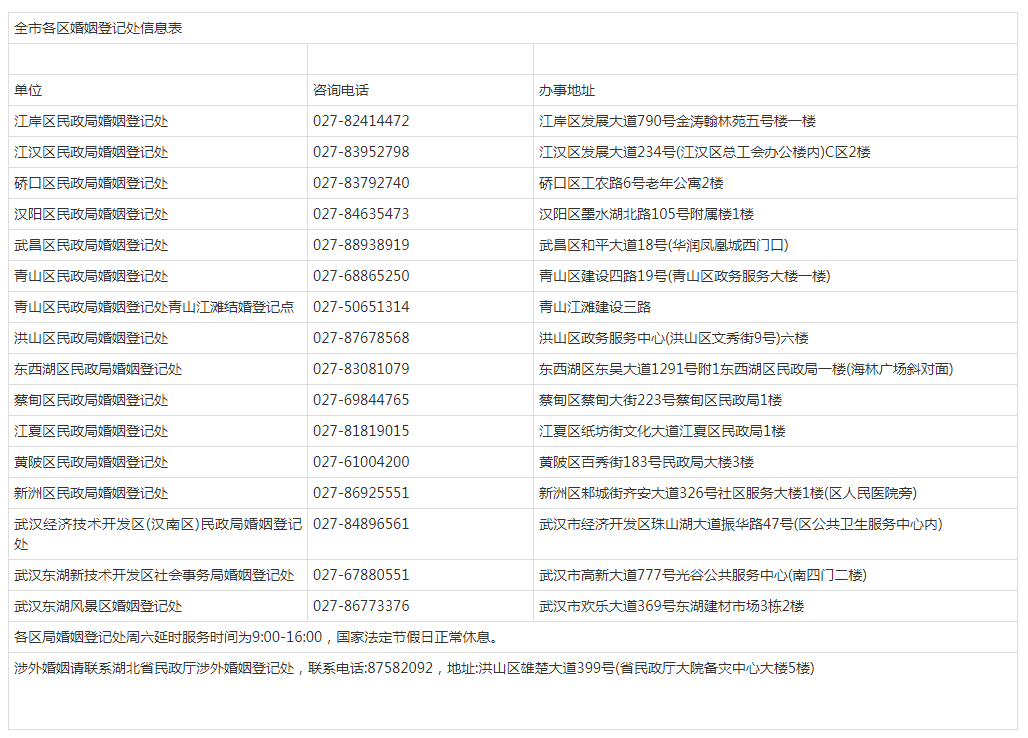Click phone number 027-87678568
1028x738 pixels.
(361, 338)
